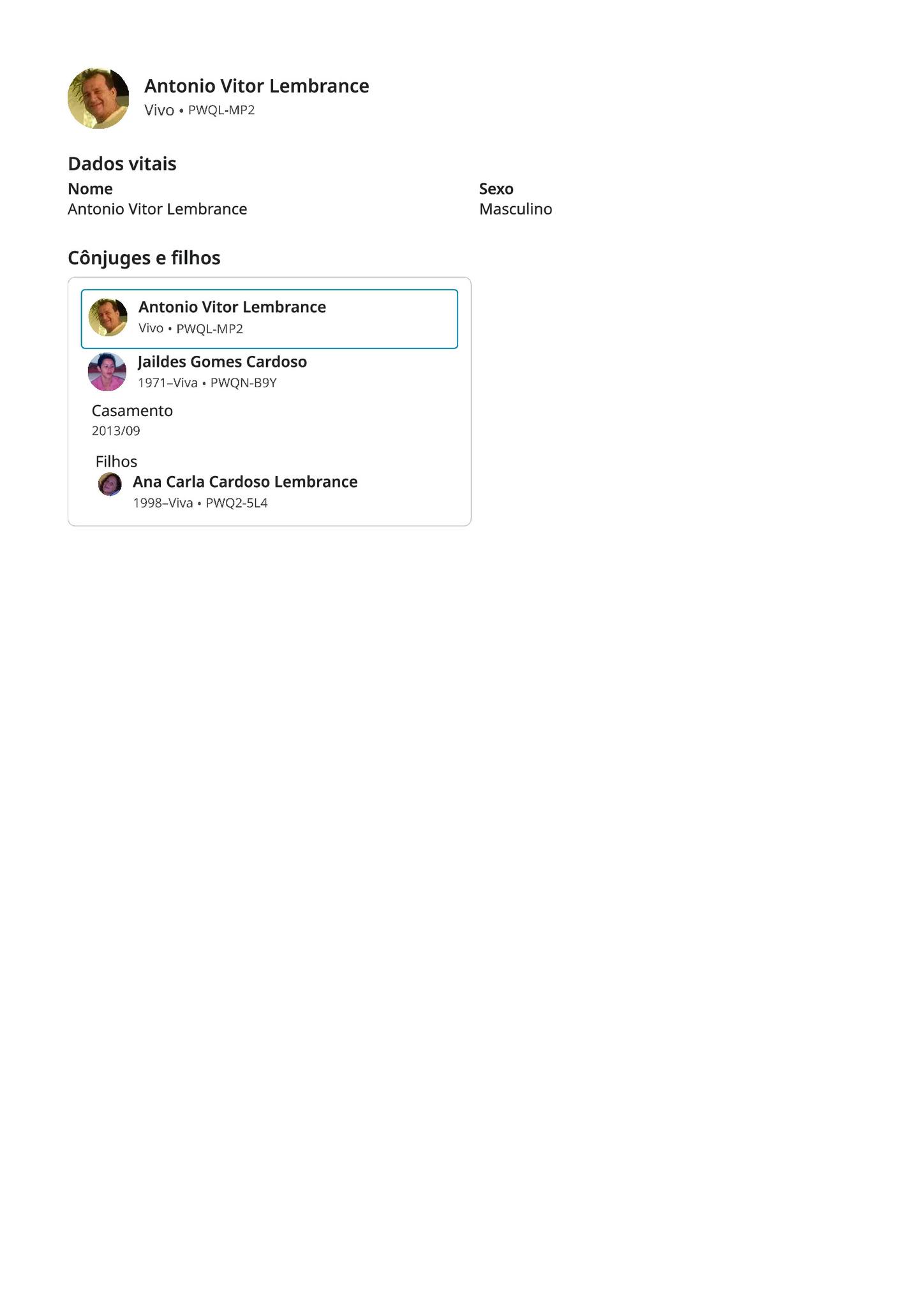The height and width of the screenshot is (1307, 924).
Task: Select the 1971–Viva PWQN-B9Y details line
Action: click(x=207, y=383)
